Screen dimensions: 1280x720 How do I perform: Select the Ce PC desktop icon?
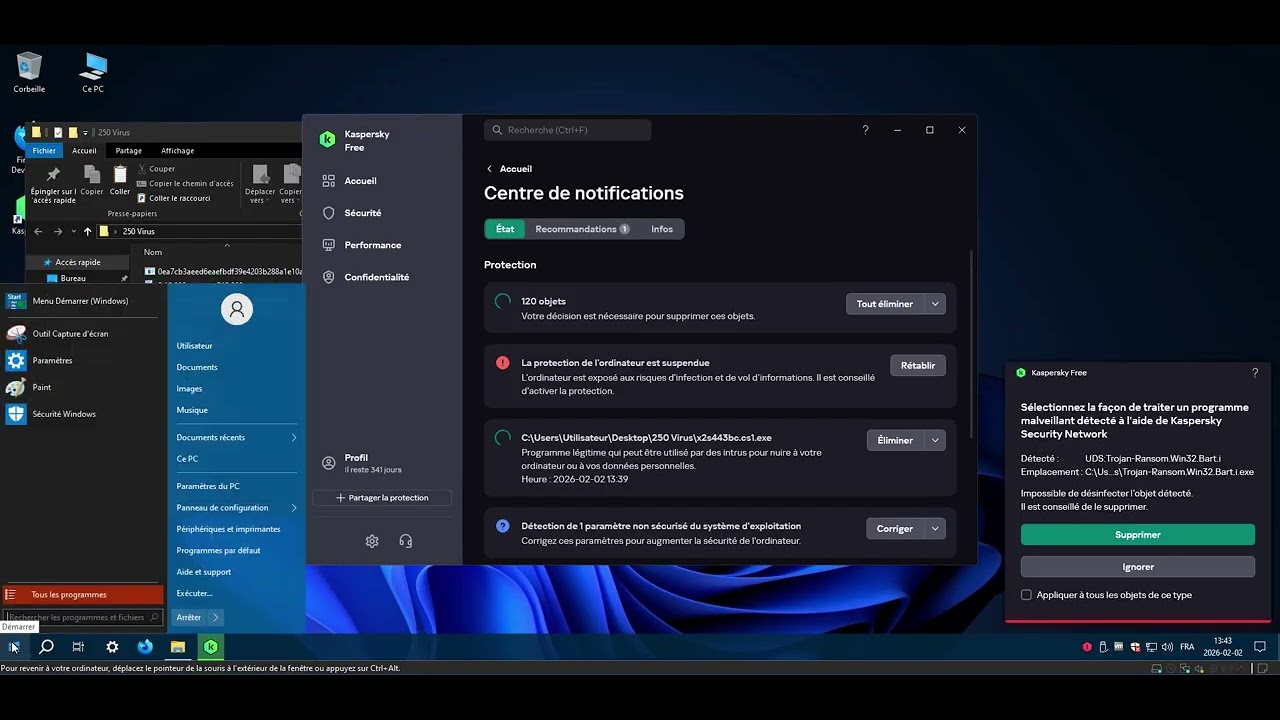tap(93, 72)
